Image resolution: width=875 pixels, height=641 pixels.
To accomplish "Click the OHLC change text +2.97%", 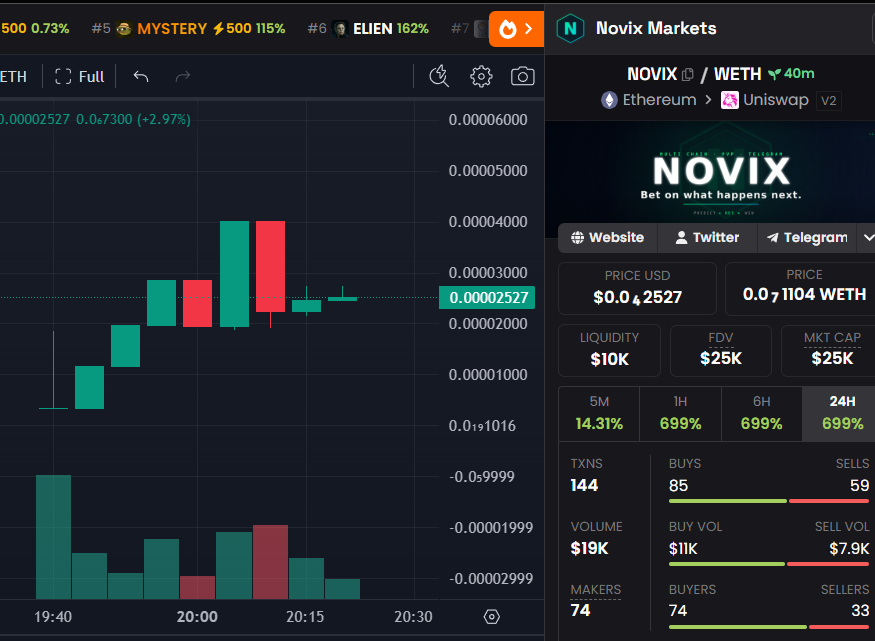I will [x=164, y=119].
